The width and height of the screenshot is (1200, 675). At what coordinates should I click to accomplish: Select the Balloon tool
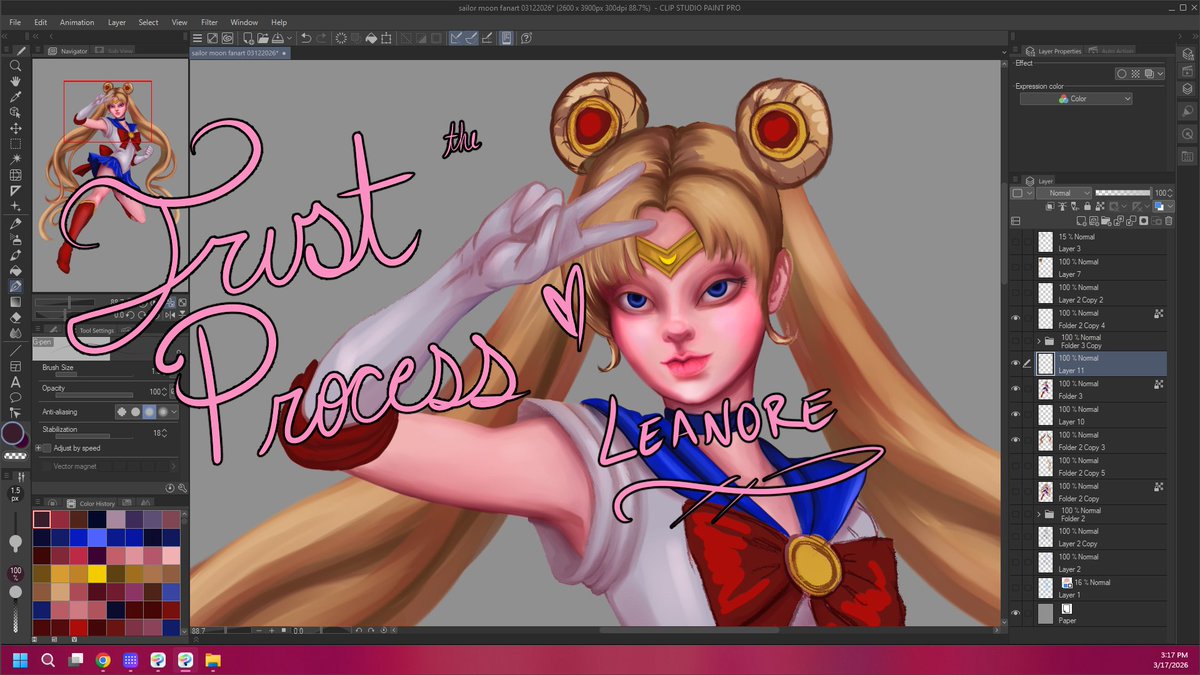15,396
